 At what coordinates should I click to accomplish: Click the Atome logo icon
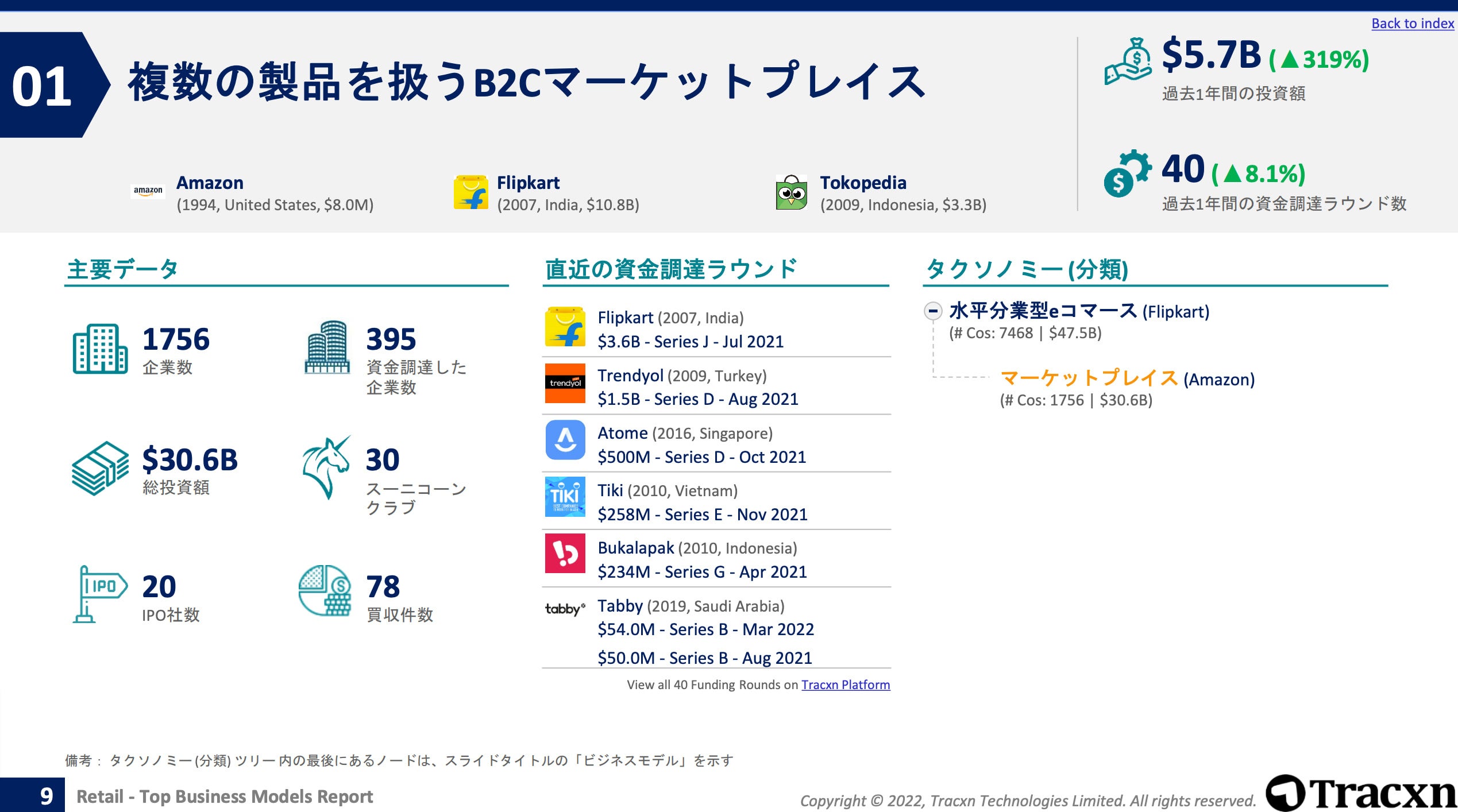coord(565,440)
